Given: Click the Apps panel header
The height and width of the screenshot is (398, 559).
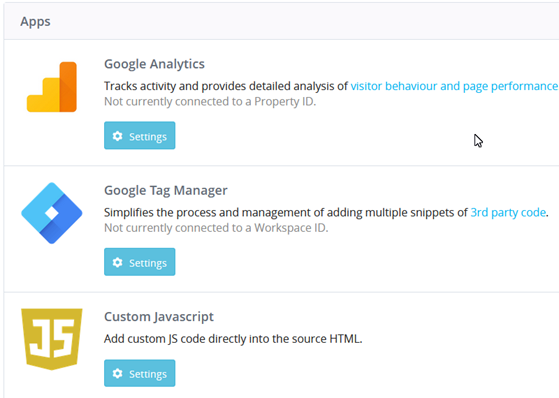Looking at the screenshot, I should 282,21.
